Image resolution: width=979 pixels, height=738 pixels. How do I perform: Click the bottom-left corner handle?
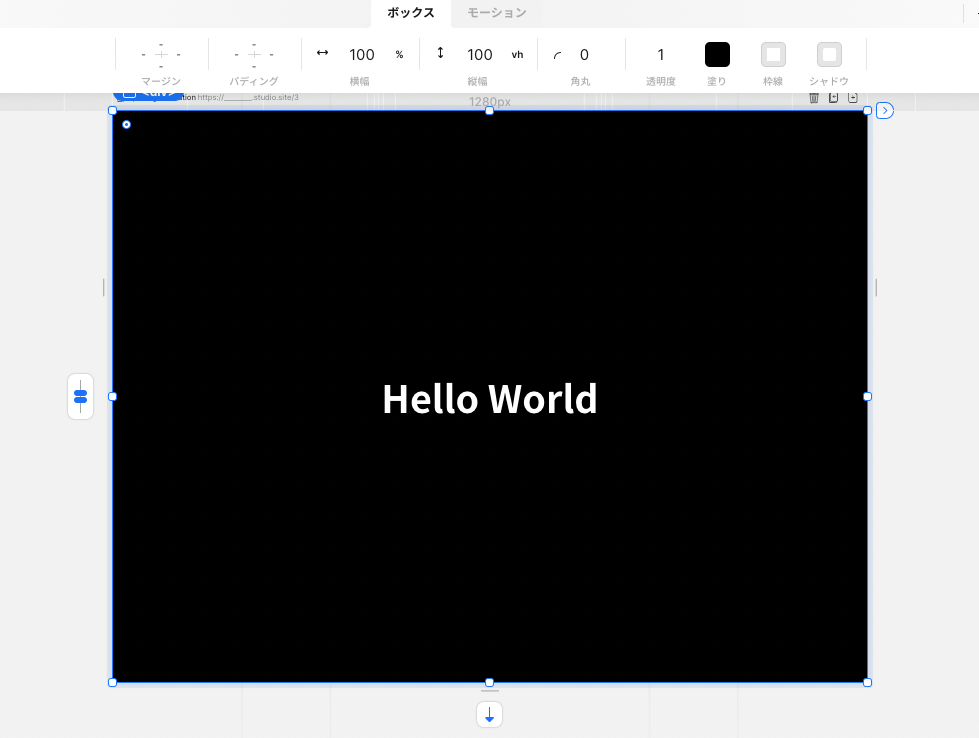112,682
